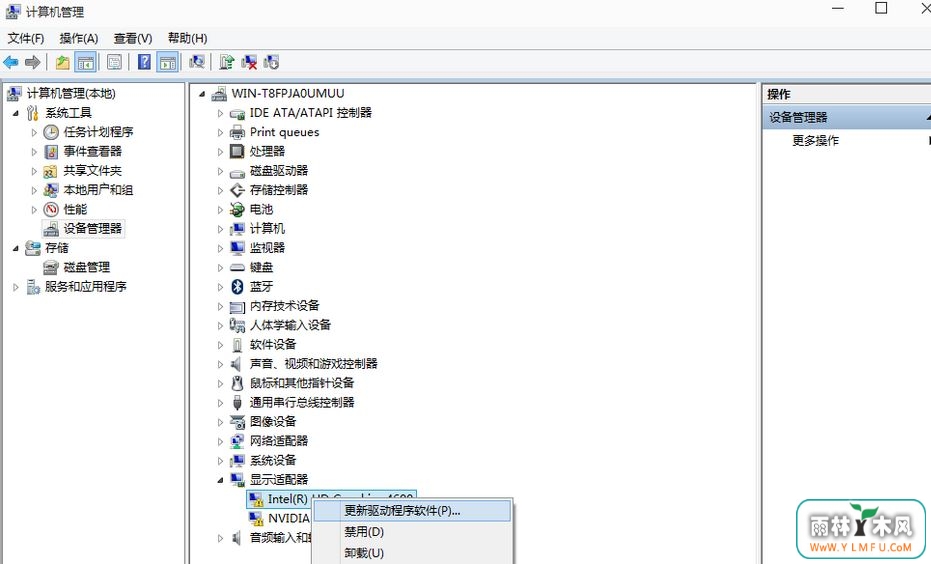This screenshot has width=931, height=564.
Task: Expand 共享文件夹 in left tree
Action: click(x=34, y=171)
